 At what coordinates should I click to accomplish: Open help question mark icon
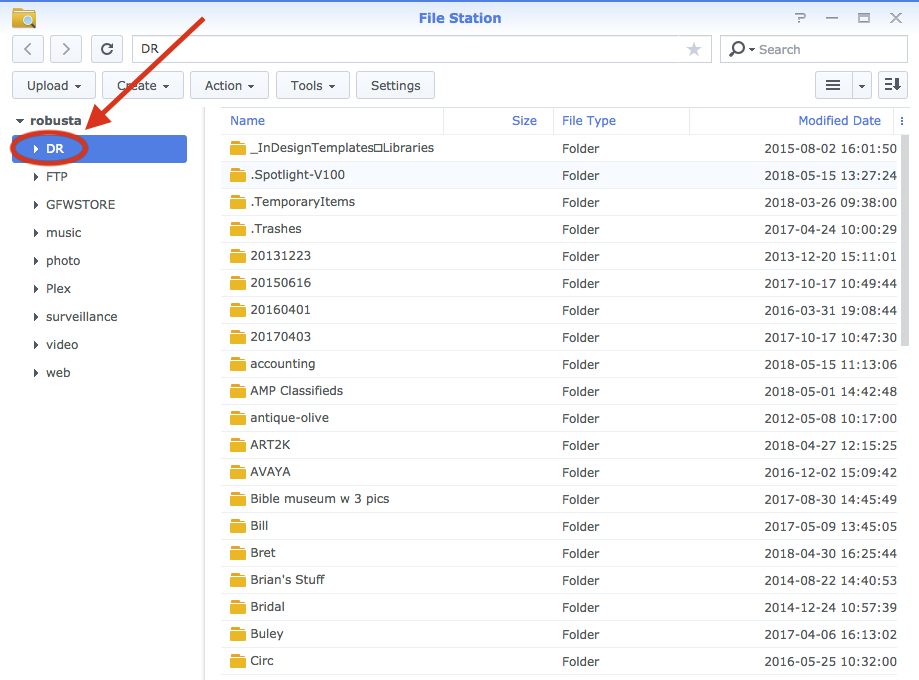point(800,18)
